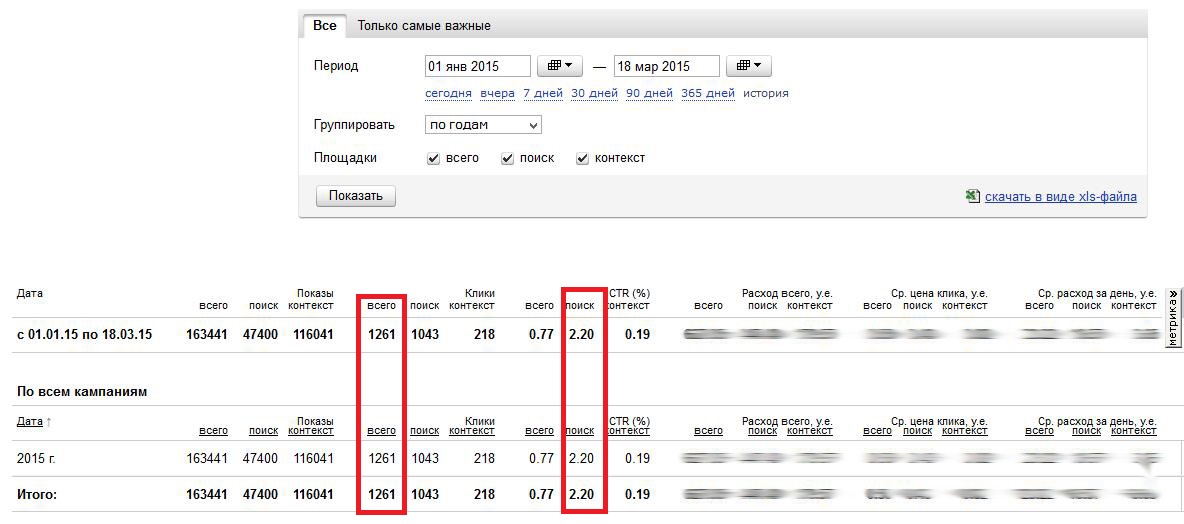This screenshot has width=1184, height=524.
Task: Open the Группировать dropdown по годам
Action: pyautogui.click(x=483, y=125)
